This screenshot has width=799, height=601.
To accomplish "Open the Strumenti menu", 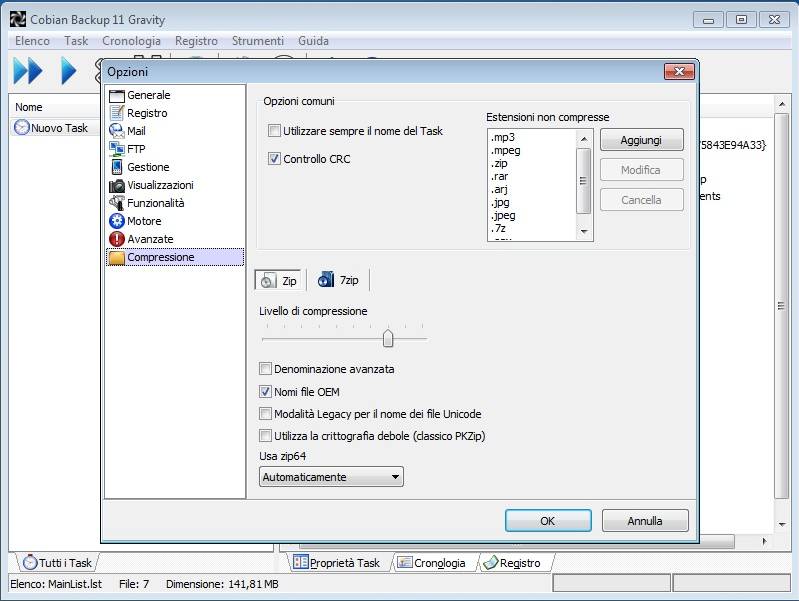I will 257,41.
